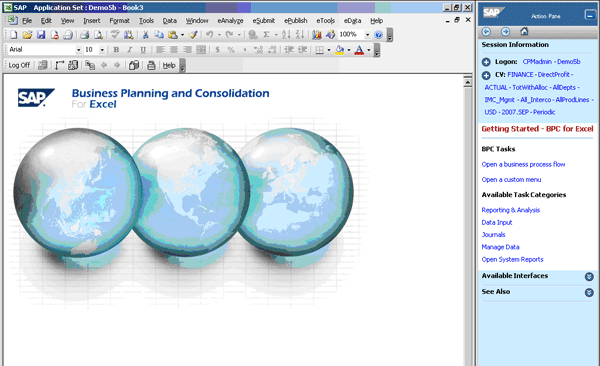Screen dimensions: 600x366
Task: Toggle Bold formatting
Action: click(116, 50)
